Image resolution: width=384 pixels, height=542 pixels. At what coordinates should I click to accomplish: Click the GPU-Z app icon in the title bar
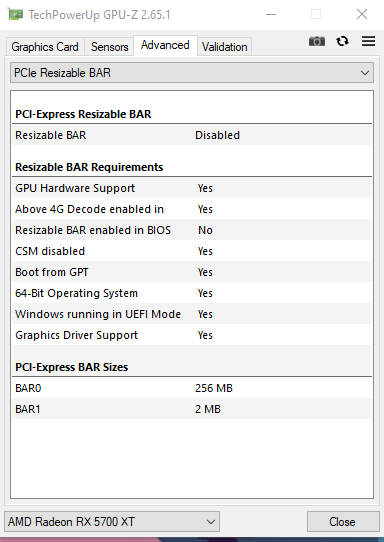16,15
